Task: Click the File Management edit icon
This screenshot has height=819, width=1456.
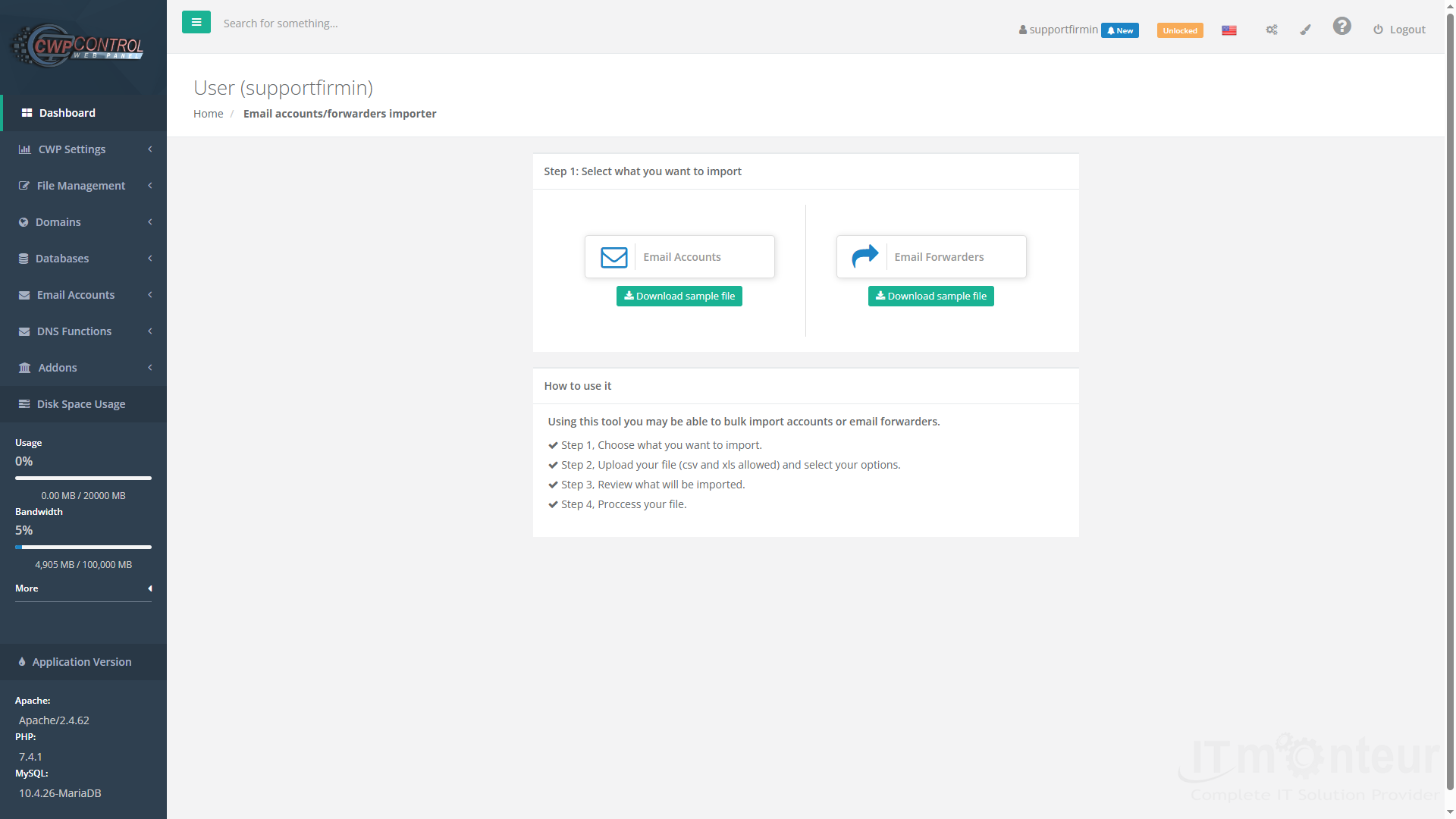Action: coord(24,186)
